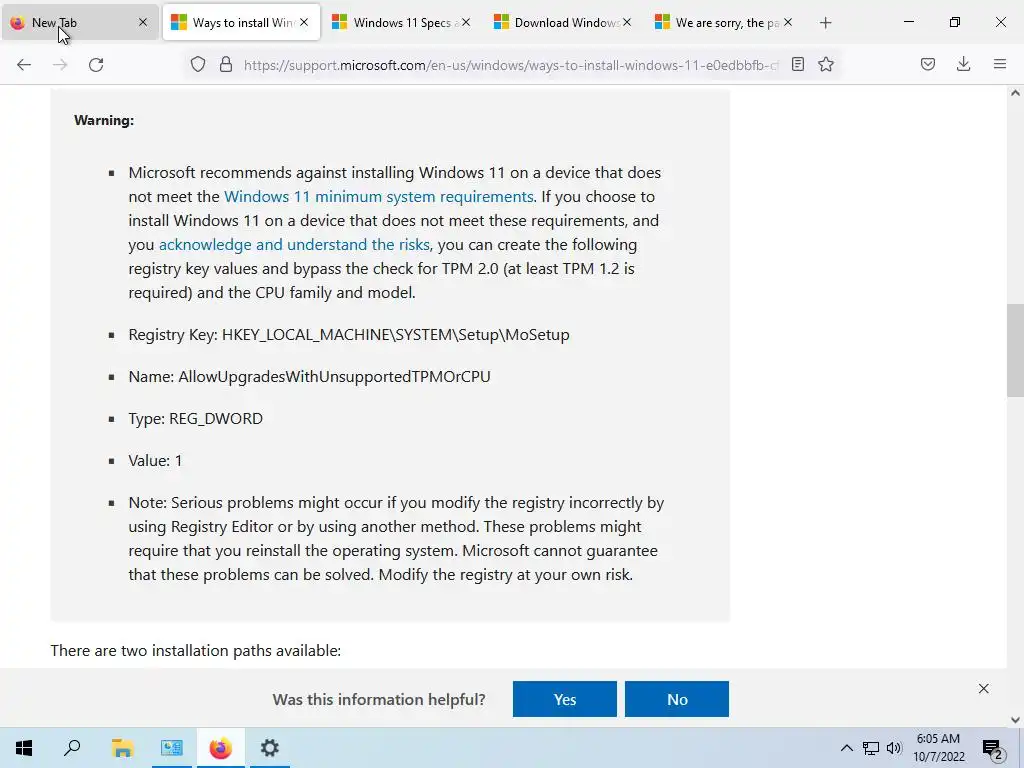This screenshot has width=1024, height=768.
Task: Open the notification center
Action: (993, 749)
